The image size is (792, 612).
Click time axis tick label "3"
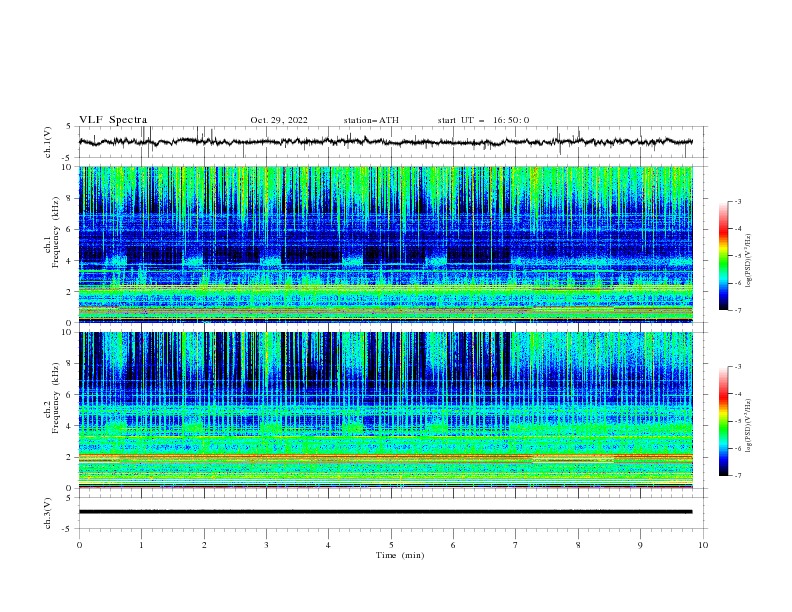(x=266, y=545)
